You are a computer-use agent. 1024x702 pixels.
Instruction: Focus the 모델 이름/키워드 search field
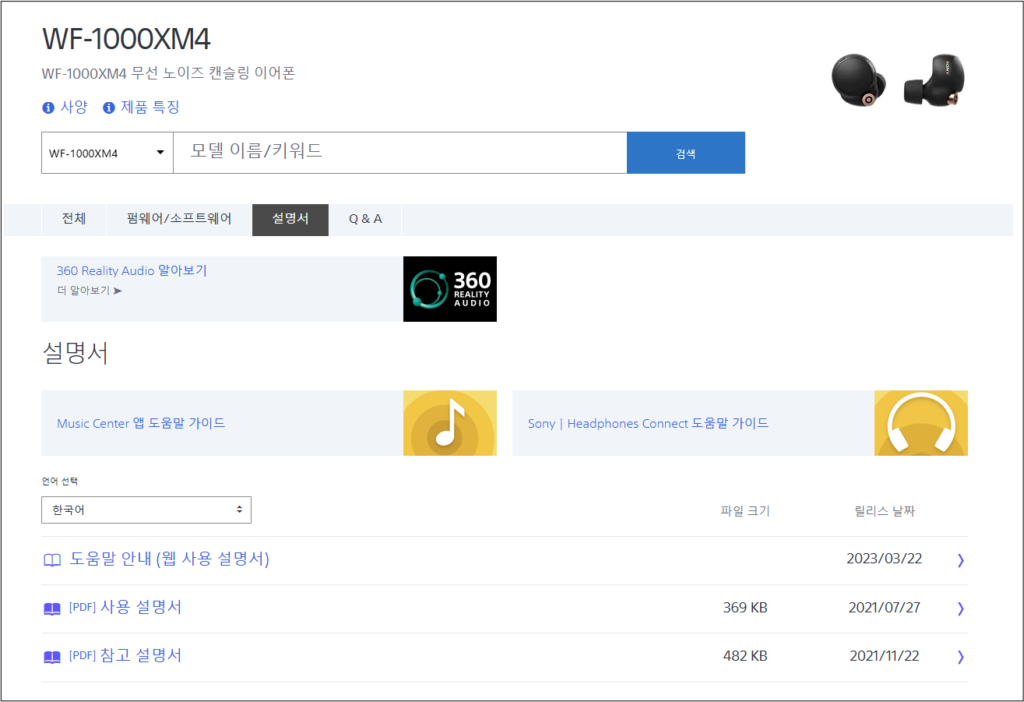coord(400,153)
